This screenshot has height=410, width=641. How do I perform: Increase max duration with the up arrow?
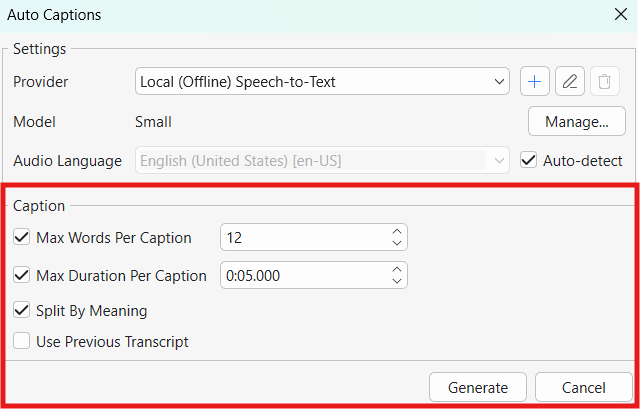pyautogui.click(x=397, y=269)
